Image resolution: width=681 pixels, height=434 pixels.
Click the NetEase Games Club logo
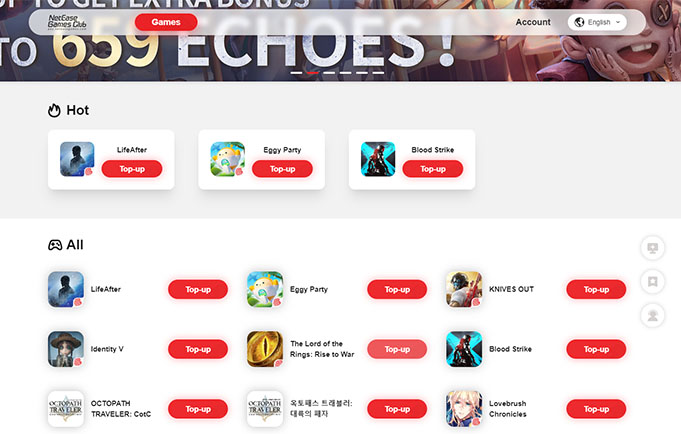coord(67,22)
